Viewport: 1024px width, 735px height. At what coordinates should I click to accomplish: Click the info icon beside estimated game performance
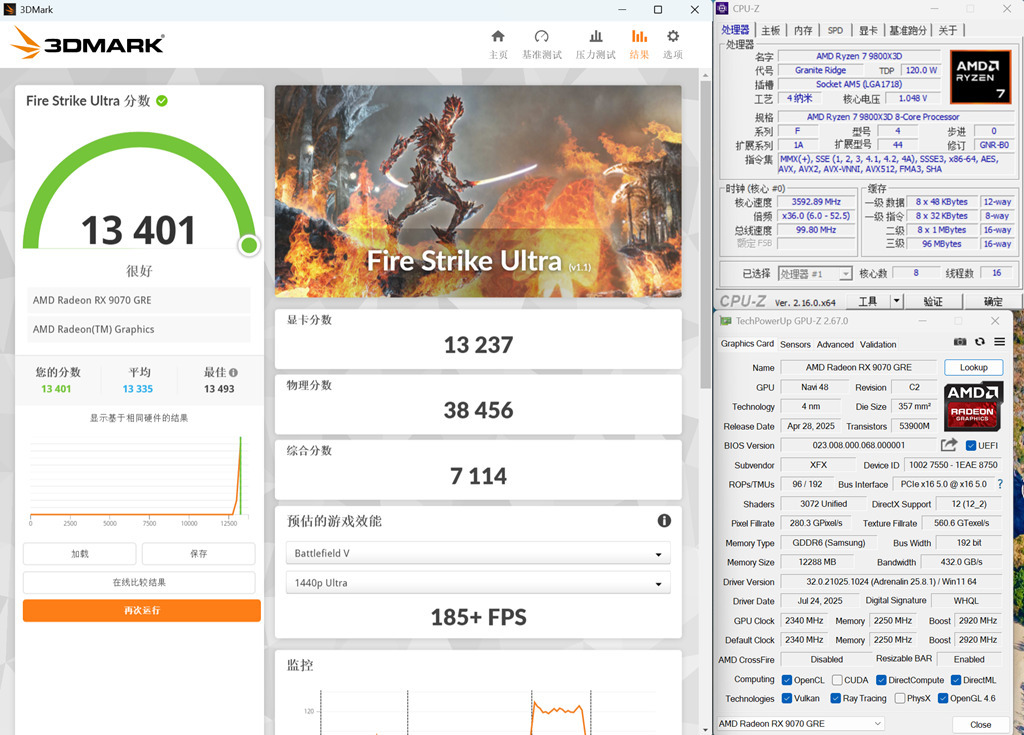coord(664,521)
